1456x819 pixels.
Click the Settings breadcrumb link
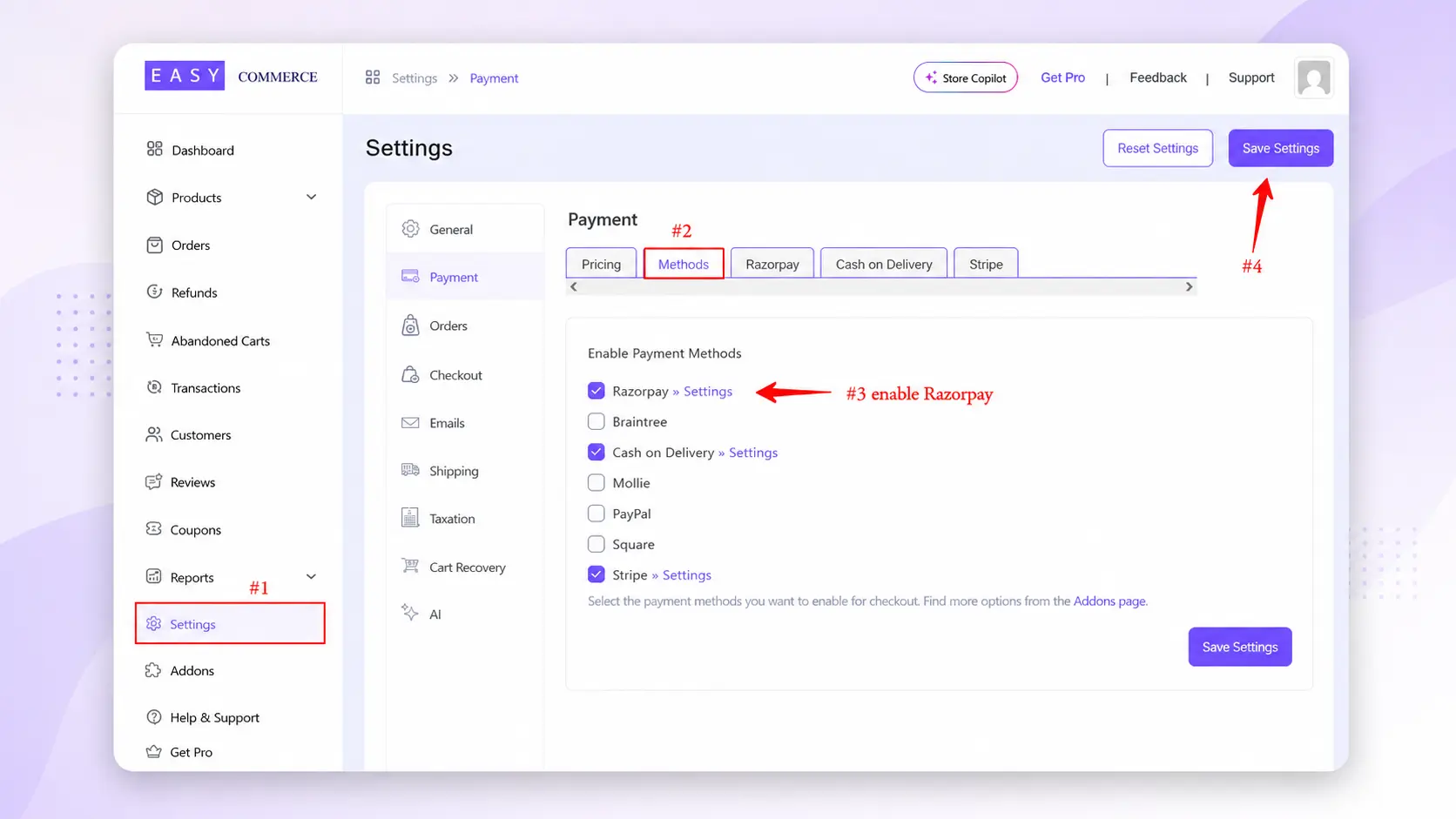point(415,78)
